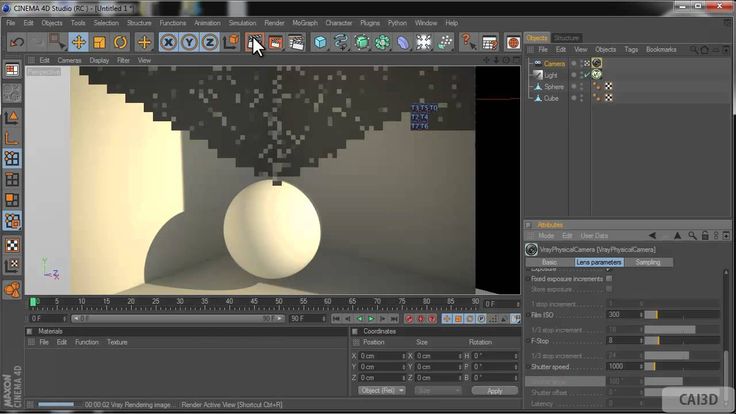Open Object Manager Tags menu
The width and height of the screenshot is (736, 414).
click(631, 49)
